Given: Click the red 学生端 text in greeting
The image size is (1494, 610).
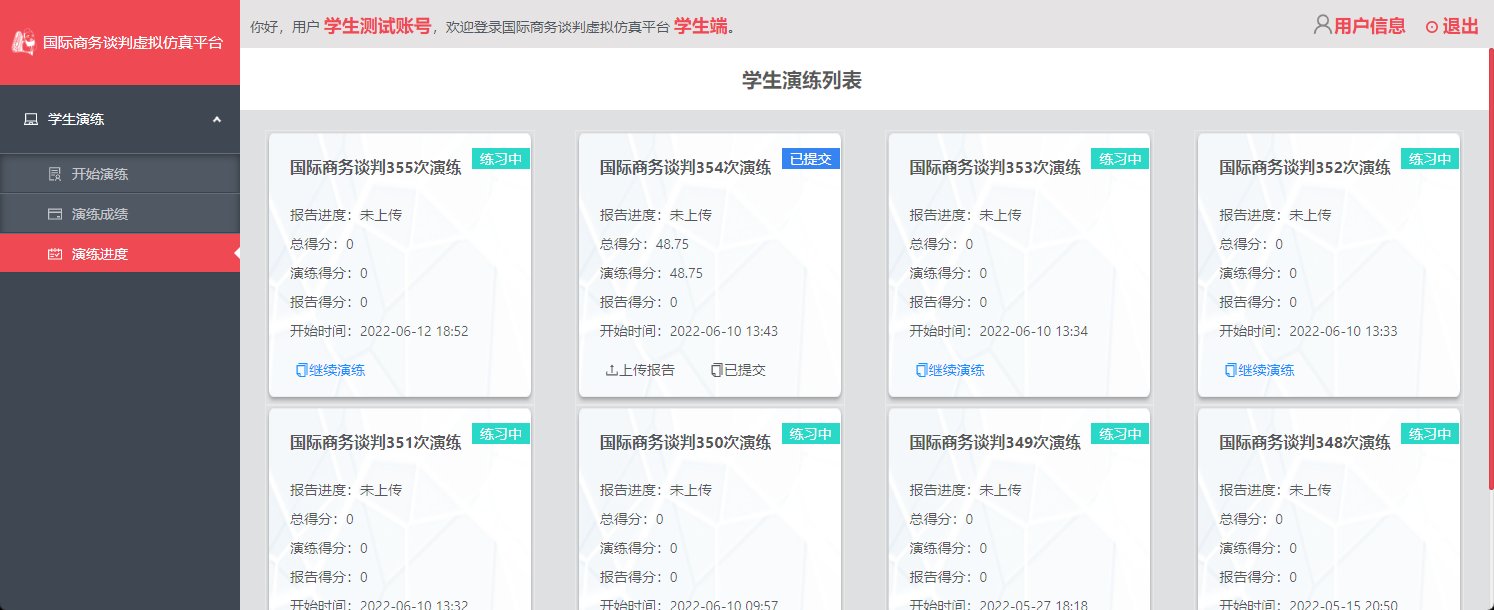Looking at the screenshot, I should [700, 26].
